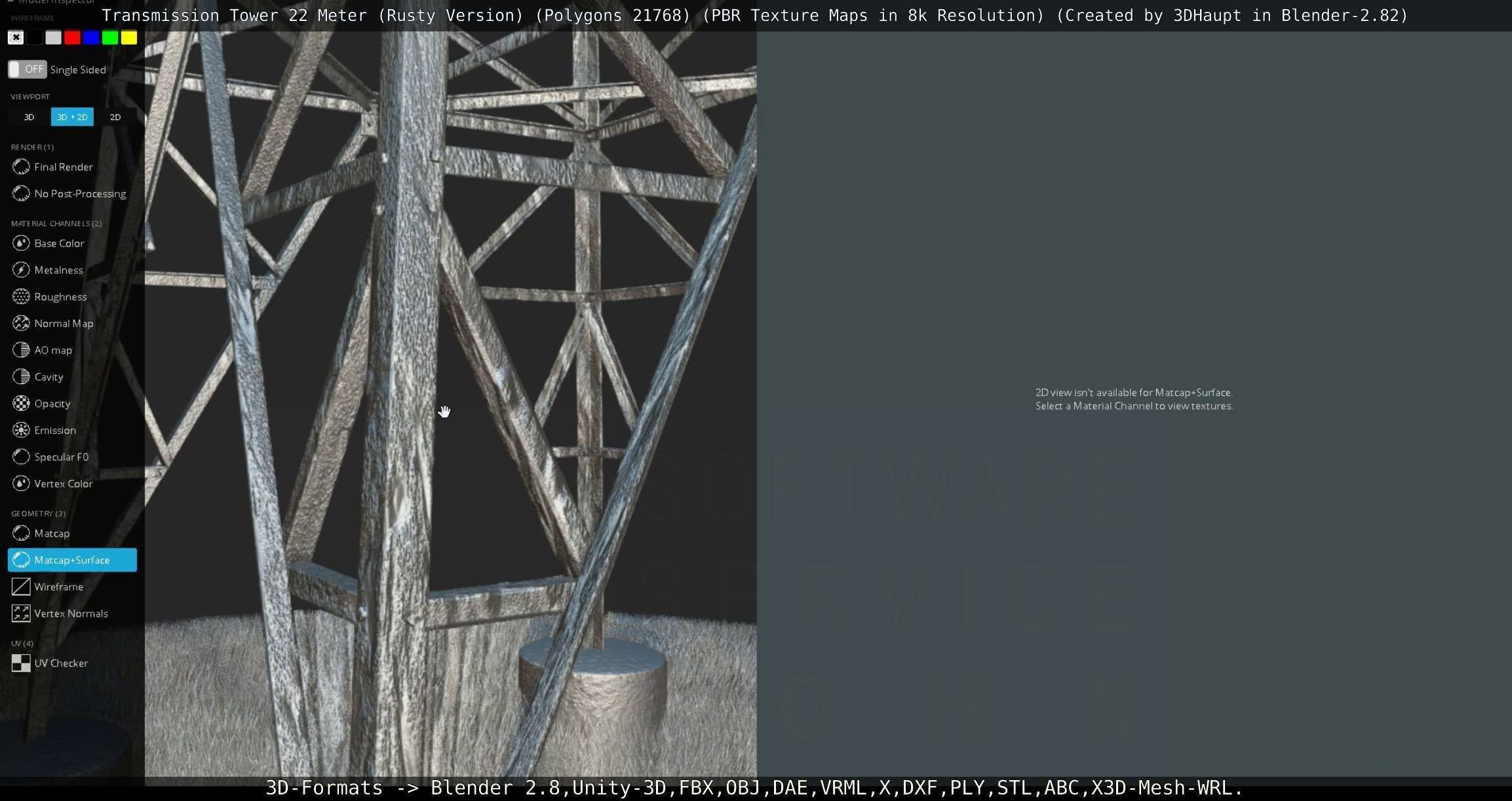The image size is (1512, 801).
Task: Pick the black wireframe color swatch
Action: click(35, 38)
